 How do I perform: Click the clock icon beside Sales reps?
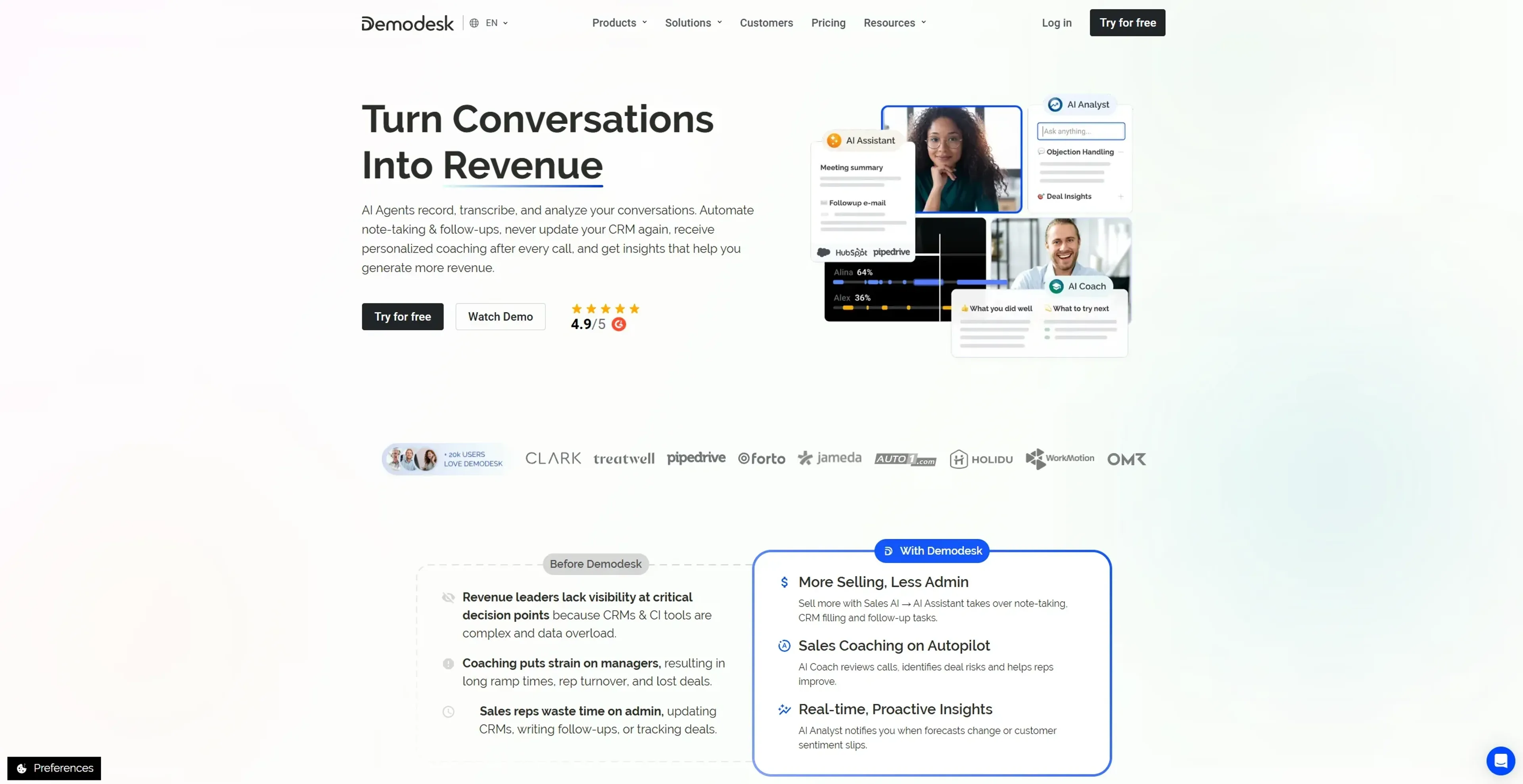point(448,712)
